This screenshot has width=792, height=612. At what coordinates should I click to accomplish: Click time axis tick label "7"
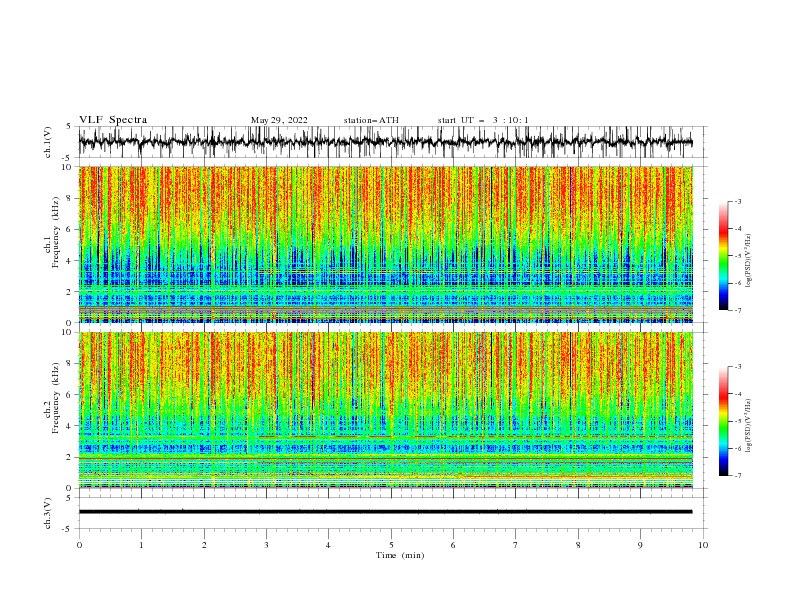[516, 545]
